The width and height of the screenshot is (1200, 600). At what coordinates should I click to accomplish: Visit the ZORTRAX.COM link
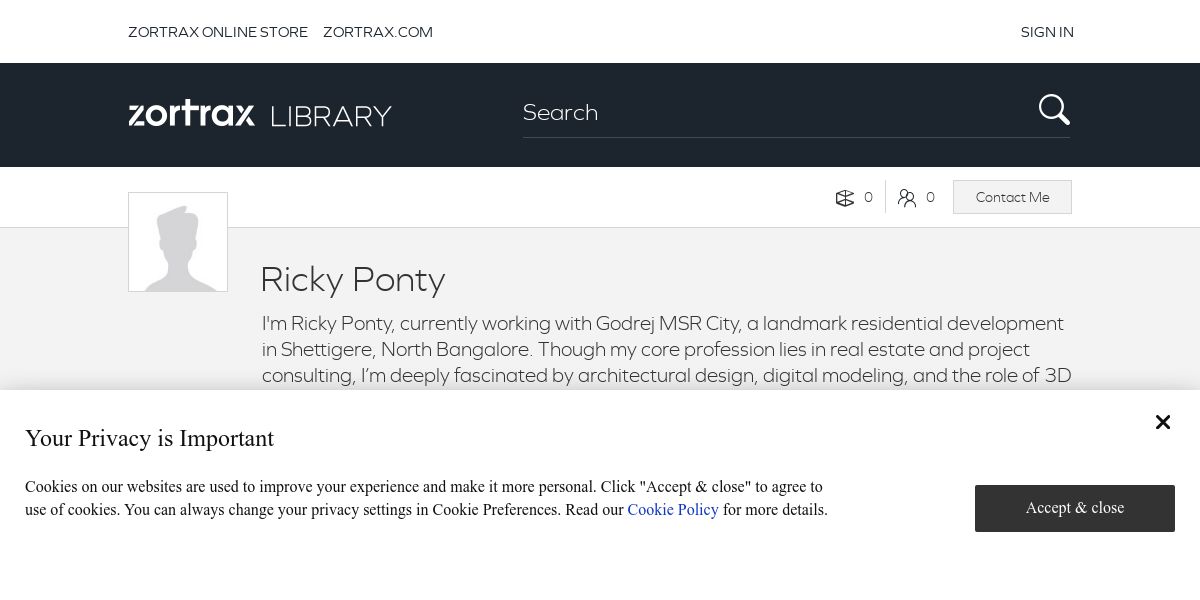(378, 32)
